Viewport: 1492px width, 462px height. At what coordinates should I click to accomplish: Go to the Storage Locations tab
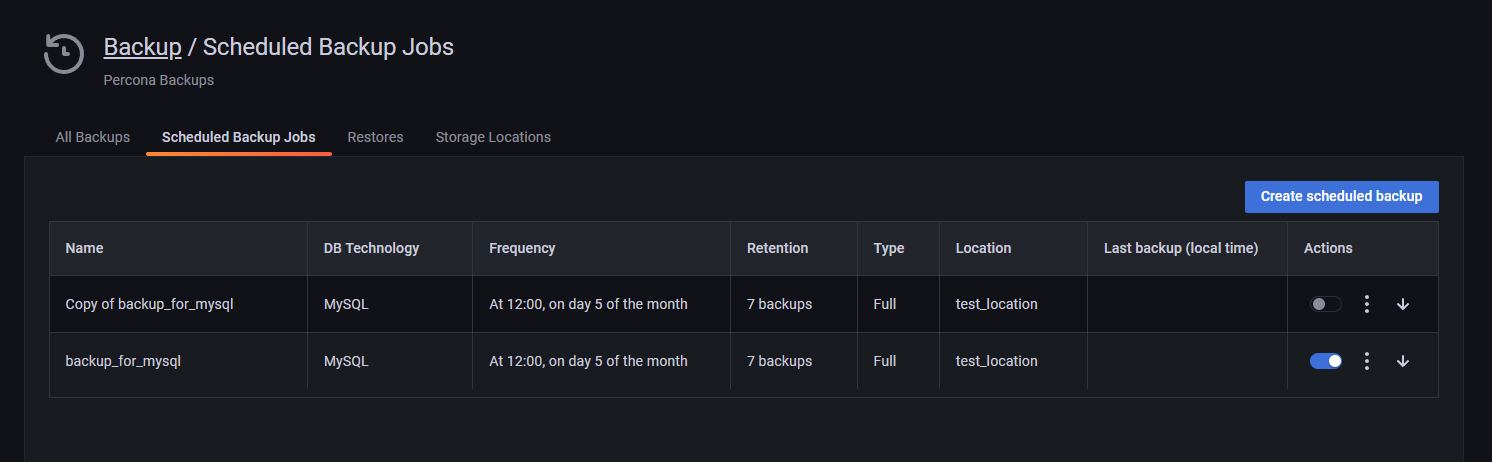493,137
